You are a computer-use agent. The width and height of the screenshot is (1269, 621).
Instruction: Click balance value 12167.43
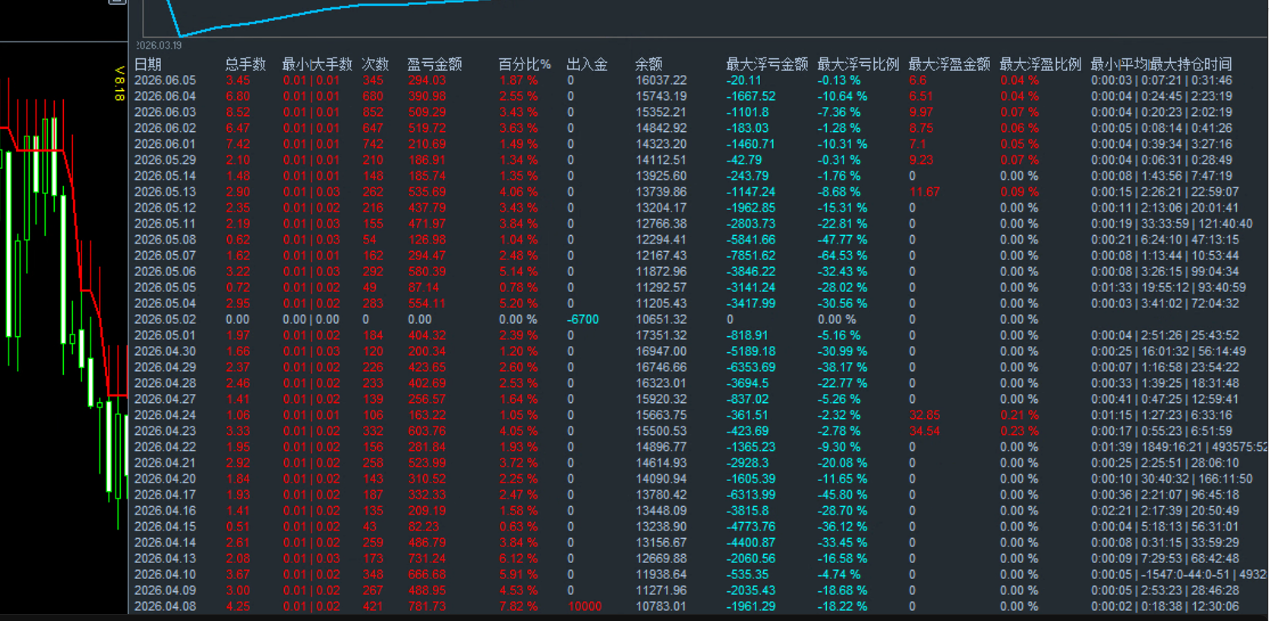pos(661,256)
